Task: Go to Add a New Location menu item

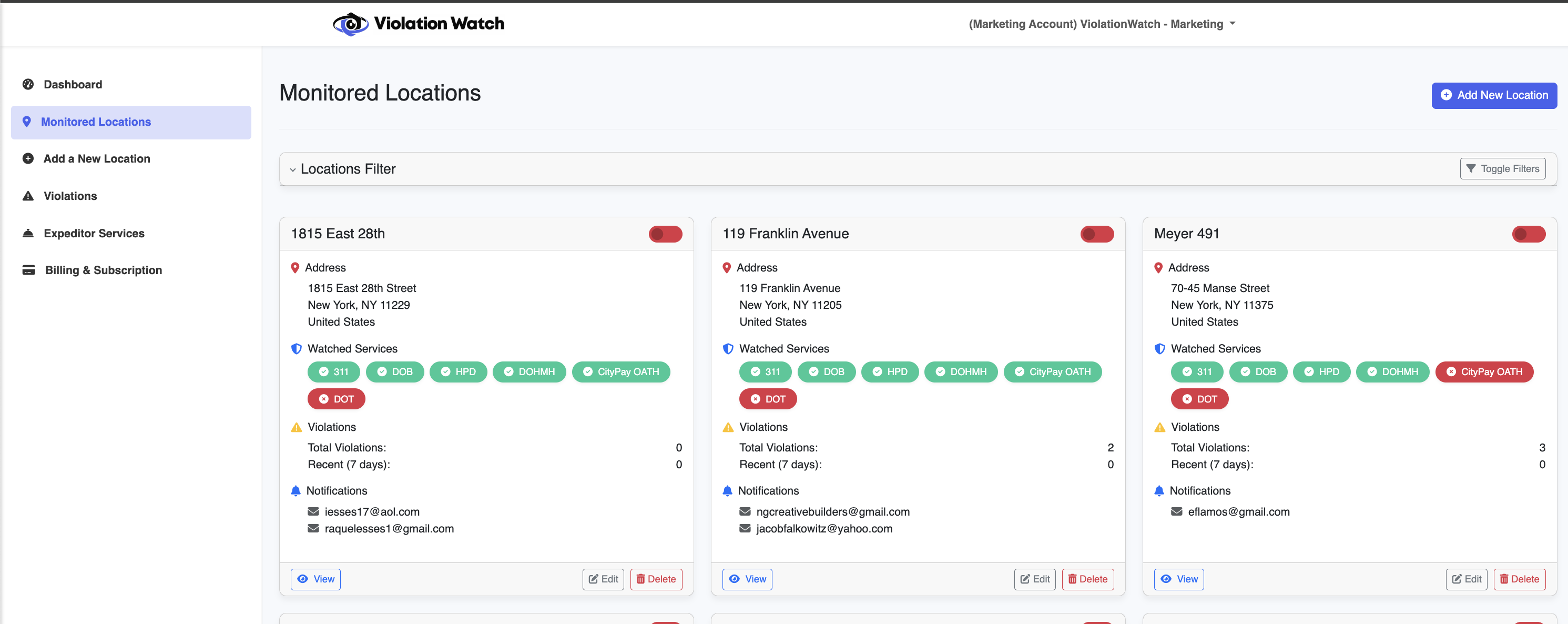Action: [x=131, y=158]
